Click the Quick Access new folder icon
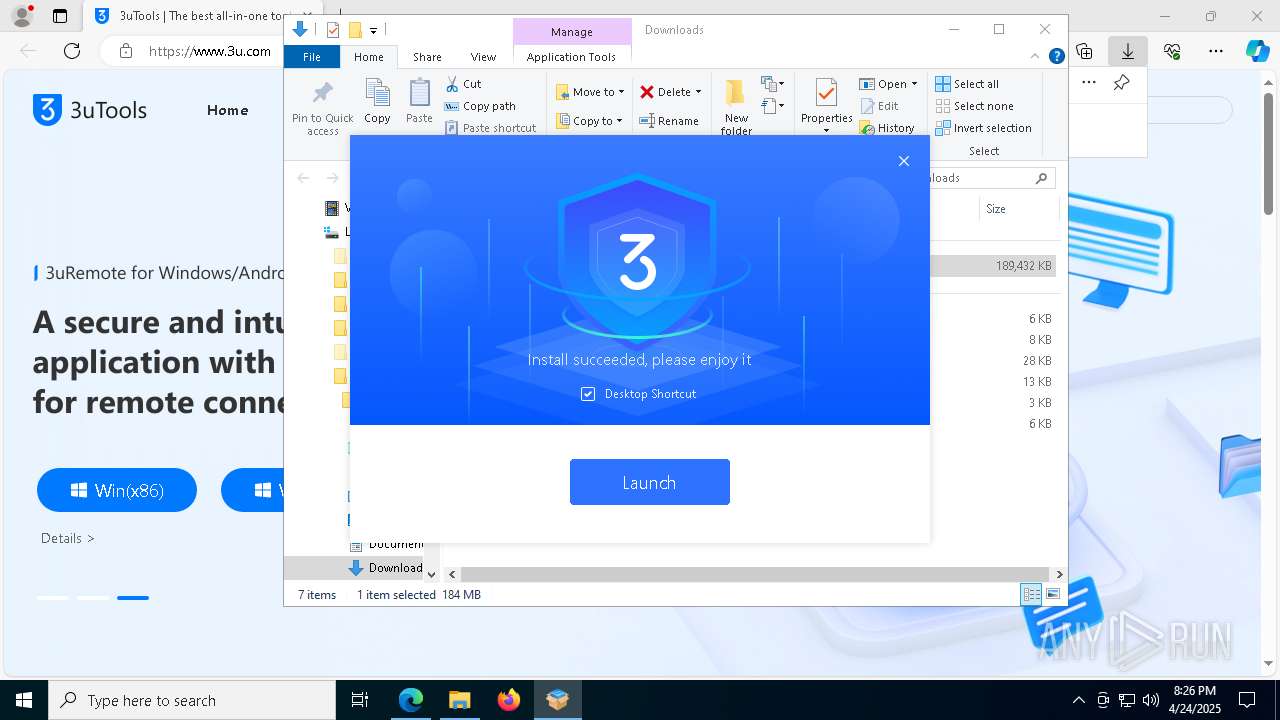This screenshot has width=1280, height=720. pyautogui.click(x=354, y=30)
